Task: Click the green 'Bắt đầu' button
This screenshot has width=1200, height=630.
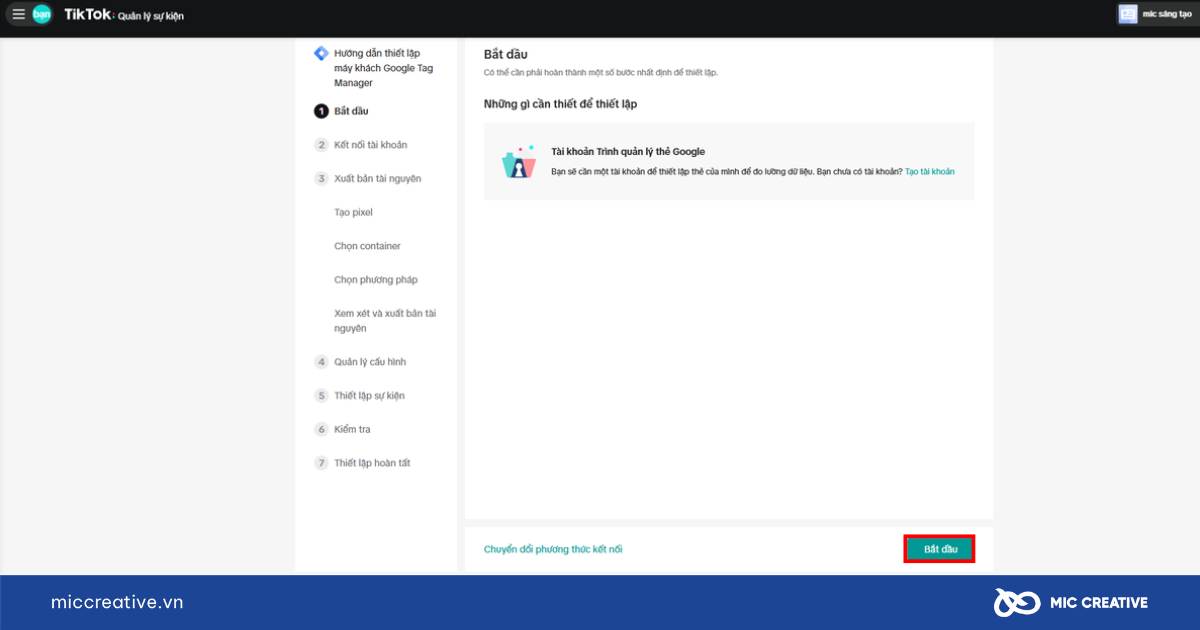Action: [x=940, y=549]
